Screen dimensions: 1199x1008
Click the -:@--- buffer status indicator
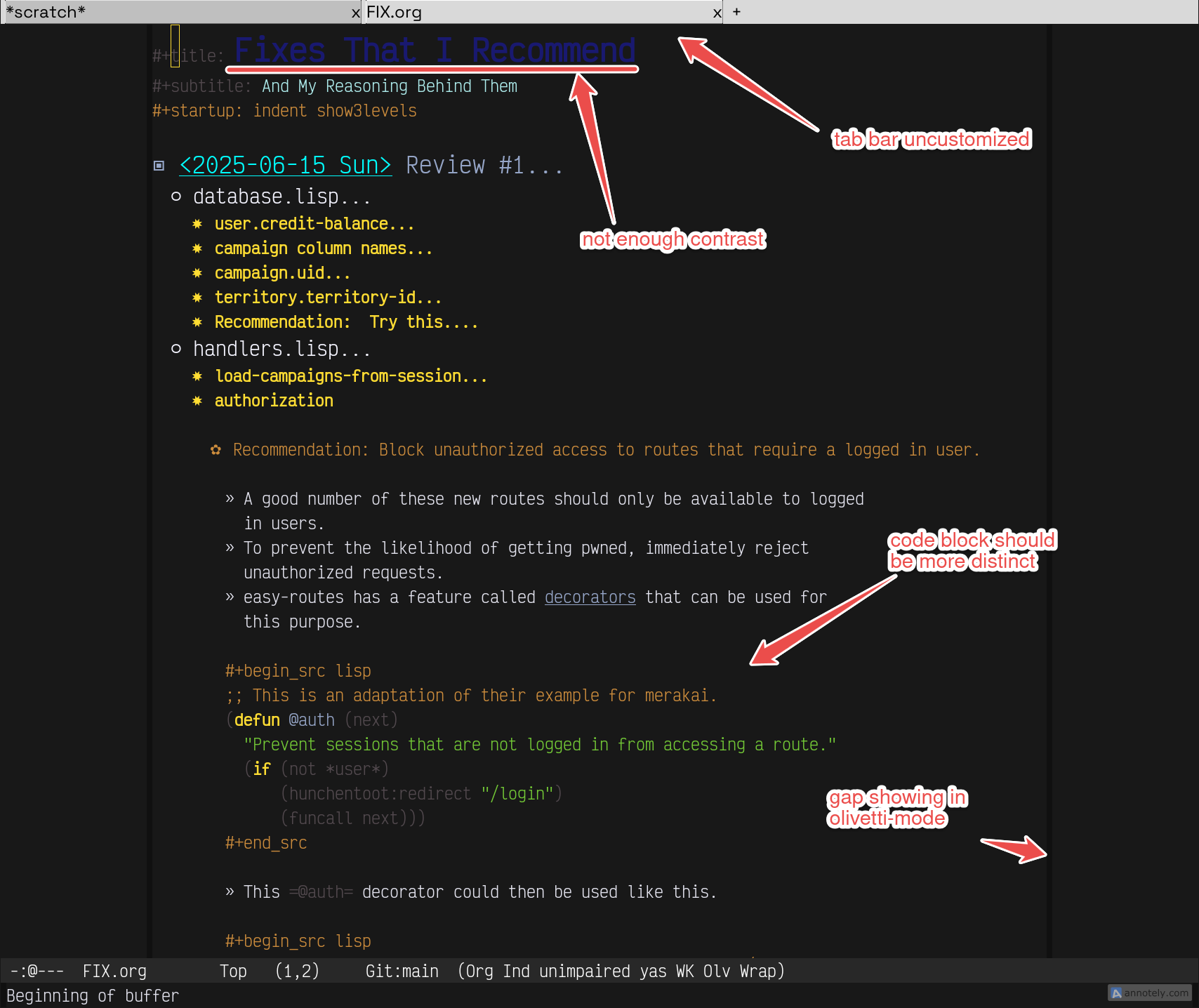pos(37,971)
